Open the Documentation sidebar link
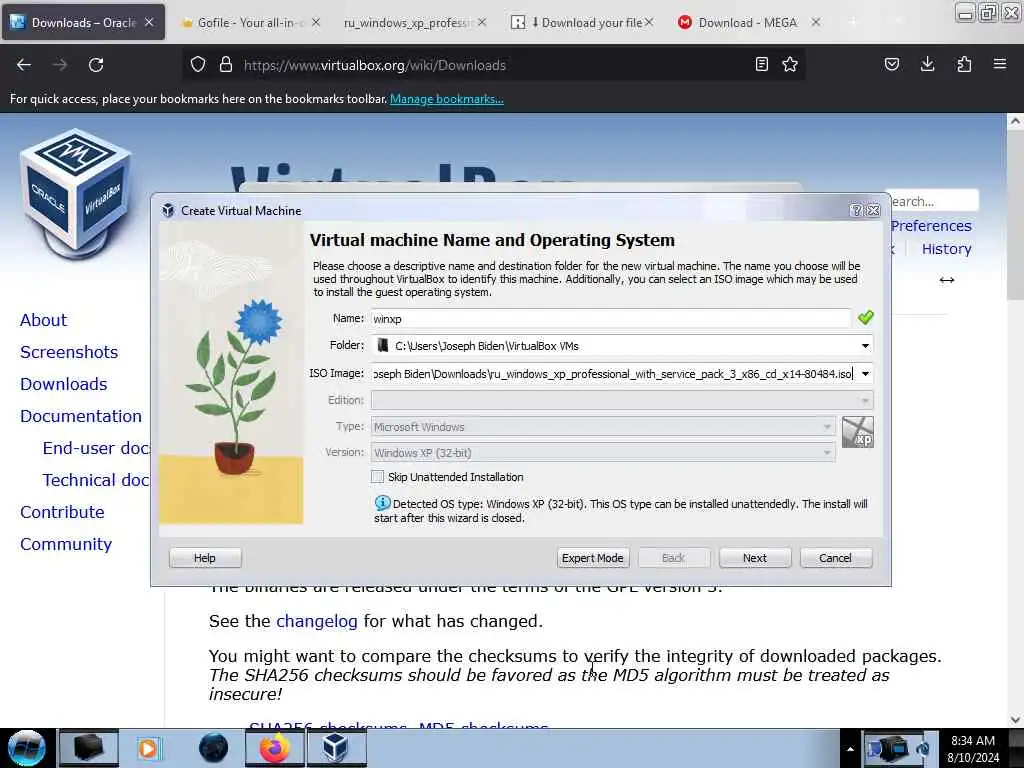Image resolution: width=1024 pixels, height=768 pixels. (x=81, y=416)
